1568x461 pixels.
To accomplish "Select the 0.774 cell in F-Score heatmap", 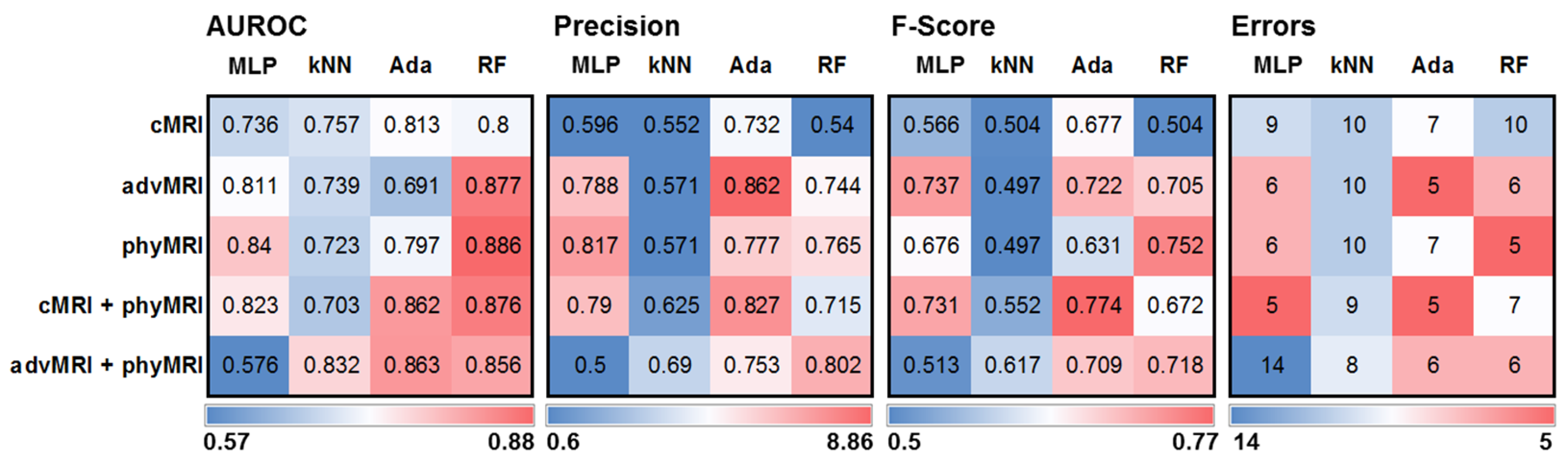I will (x=1093, y=305).
